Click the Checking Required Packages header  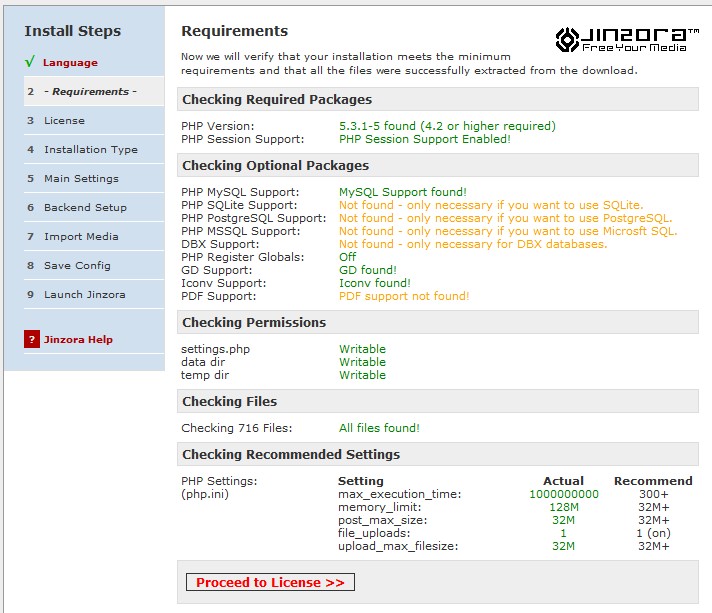438,99
